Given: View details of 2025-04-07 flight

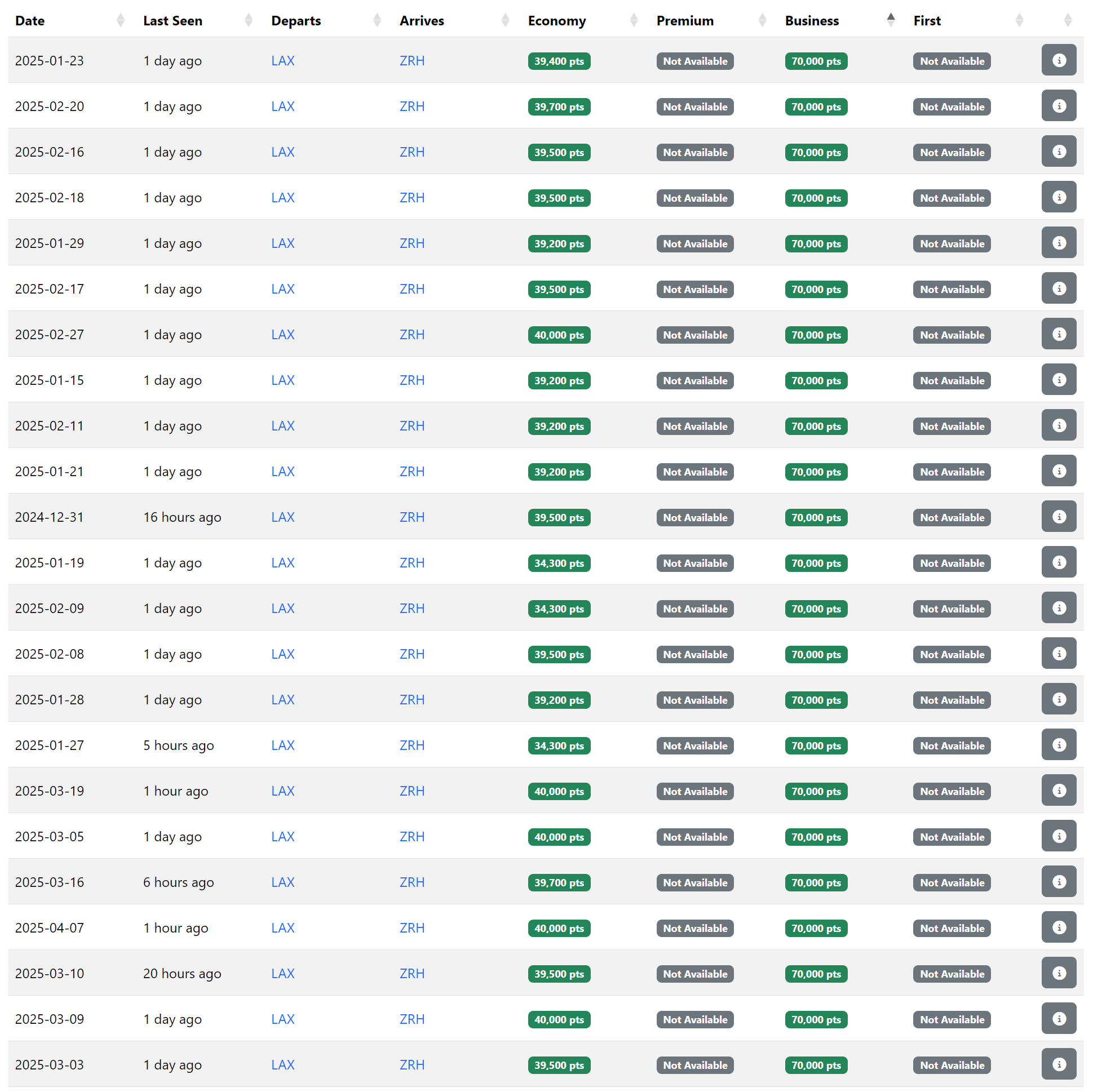Looking at the screenshot, I should (x=1059, y=927).
